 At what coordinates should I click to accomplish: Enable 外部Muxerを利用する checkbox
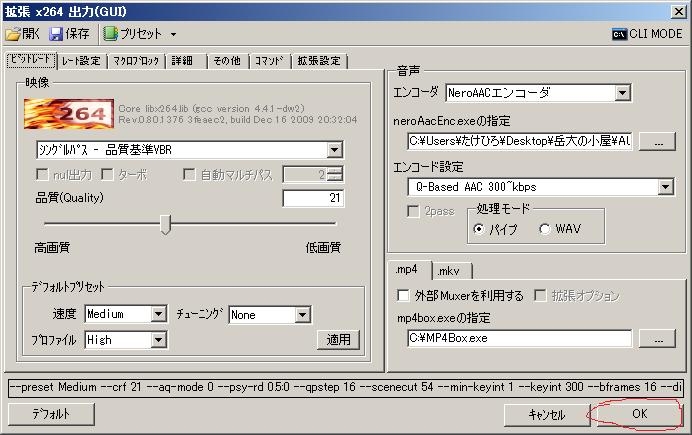403,295
